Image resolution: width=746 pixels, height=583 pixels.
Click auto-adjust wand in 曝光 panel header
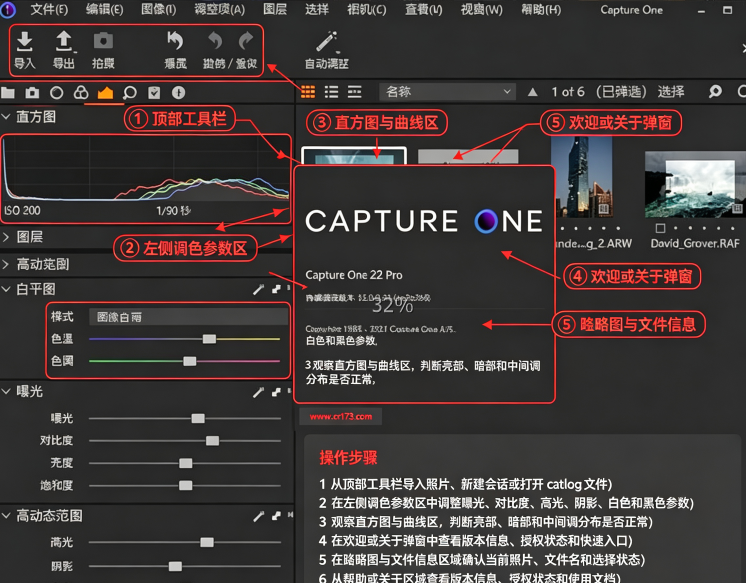[x=258, y=392]
